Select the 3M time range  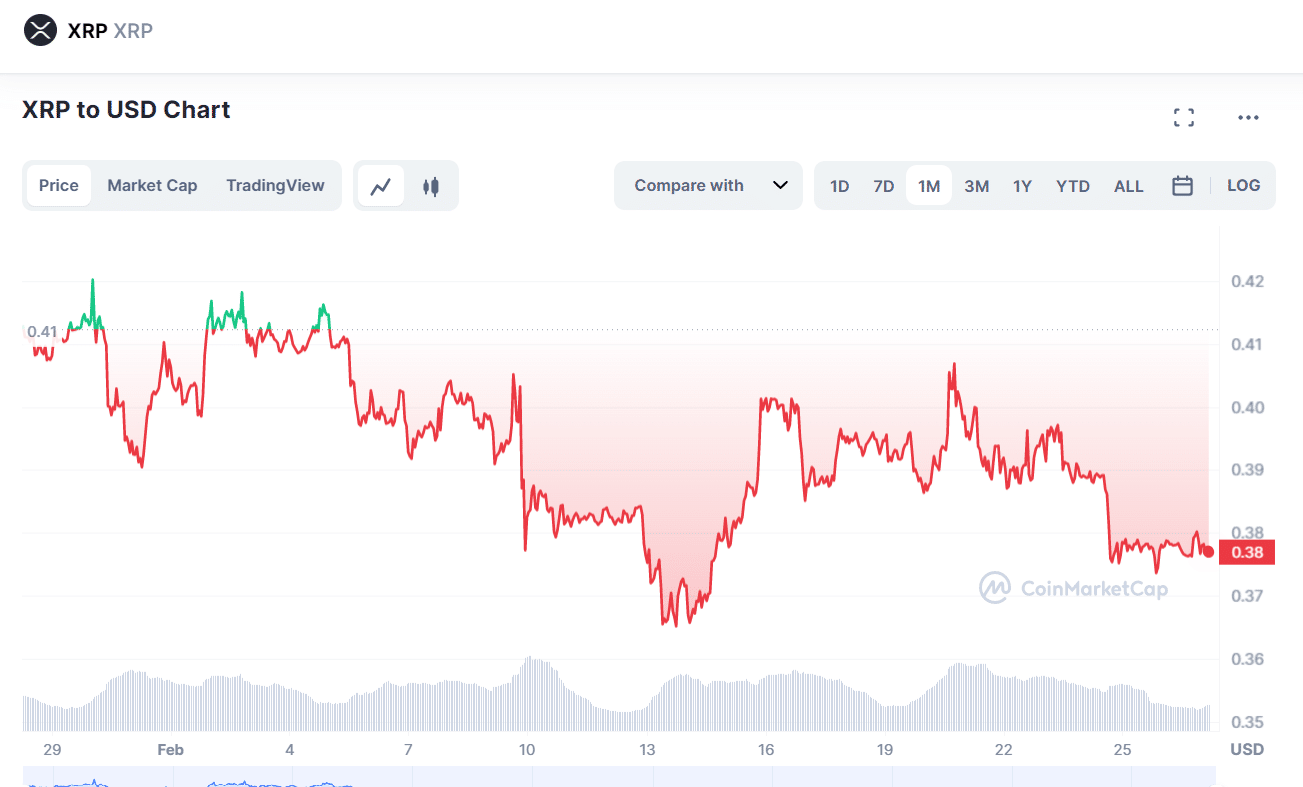point(977,186)
